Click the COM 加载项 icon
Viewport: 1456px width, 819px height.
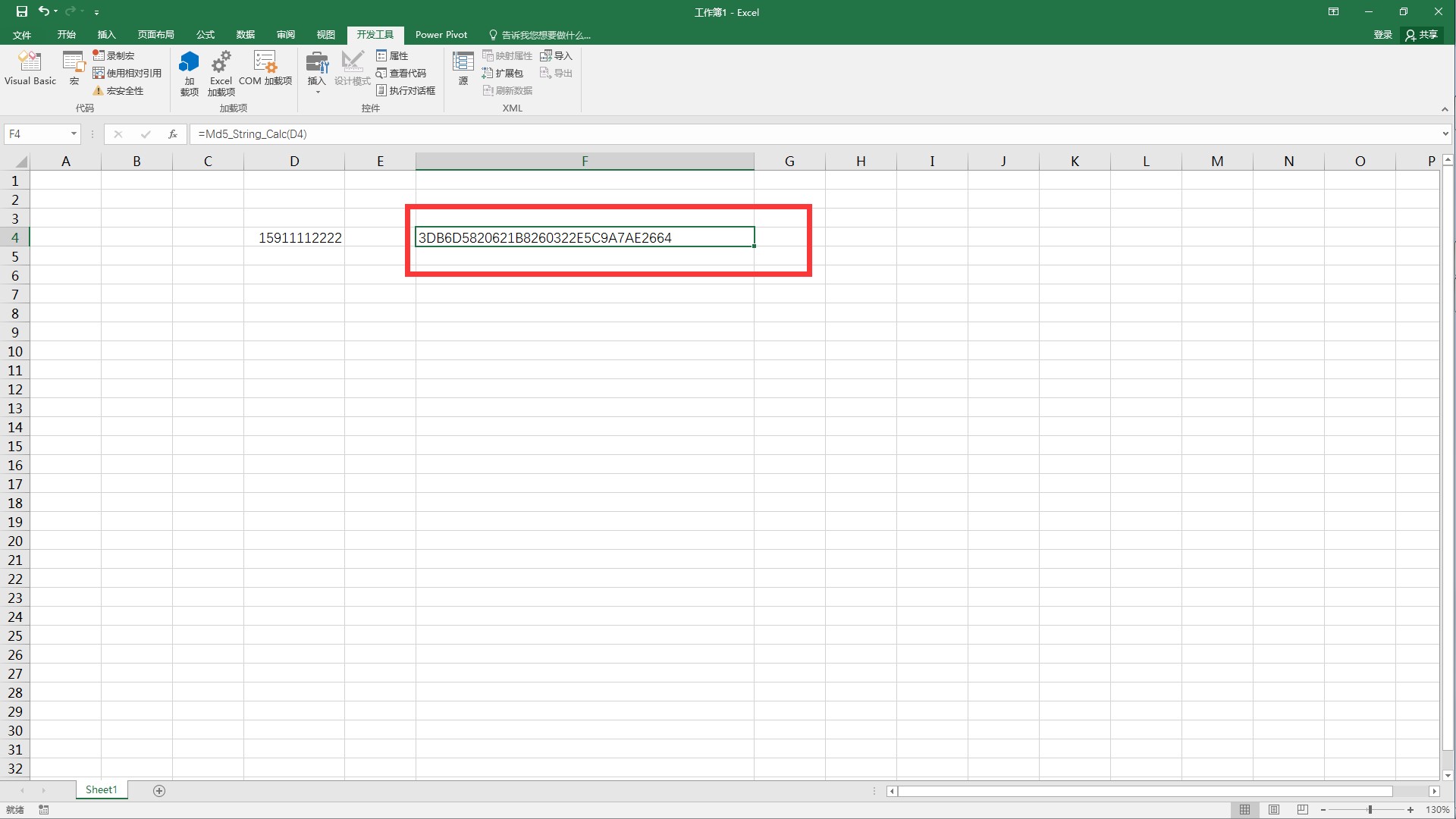(x=265, y=68)
